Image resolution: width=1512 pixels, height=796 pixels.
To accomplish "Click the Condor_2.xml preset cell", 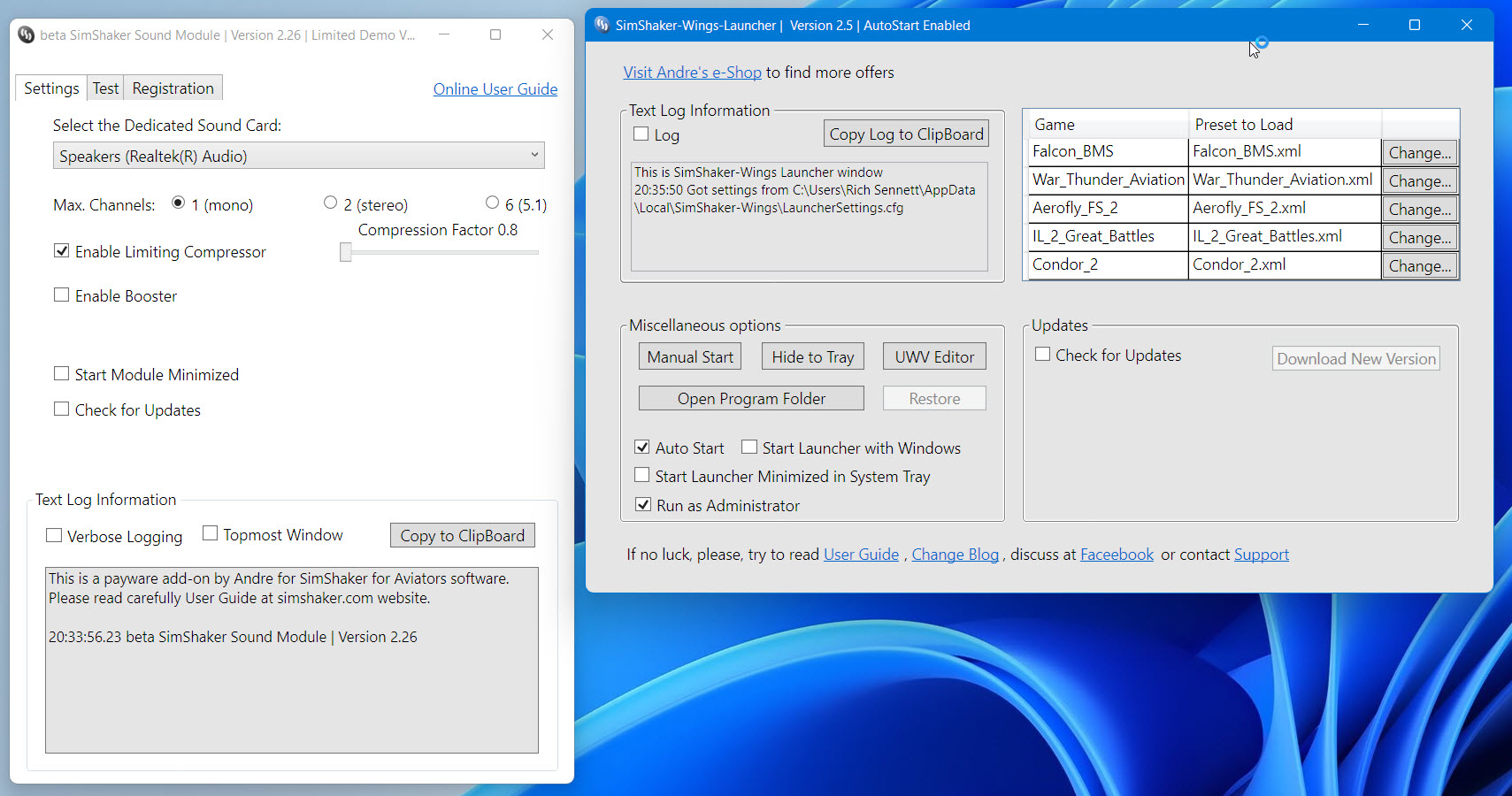I will pyautogui.click(x=1285, y=265).
